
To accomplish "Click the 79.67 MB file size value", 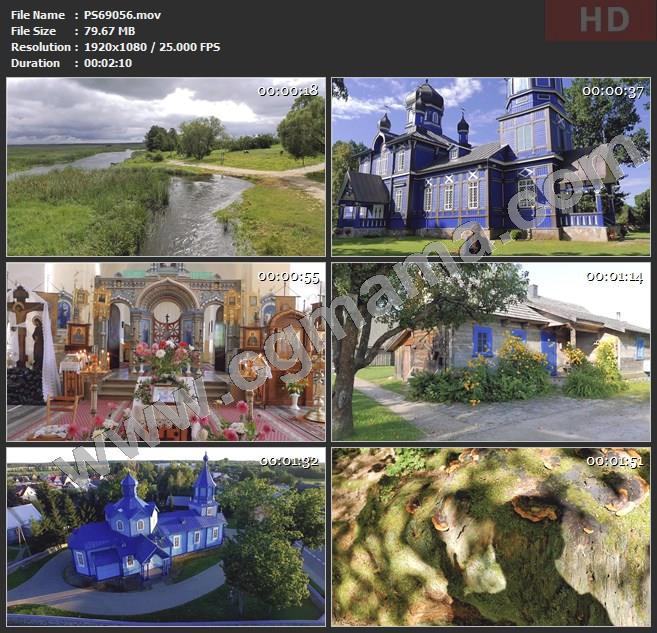I will point(109,31).
